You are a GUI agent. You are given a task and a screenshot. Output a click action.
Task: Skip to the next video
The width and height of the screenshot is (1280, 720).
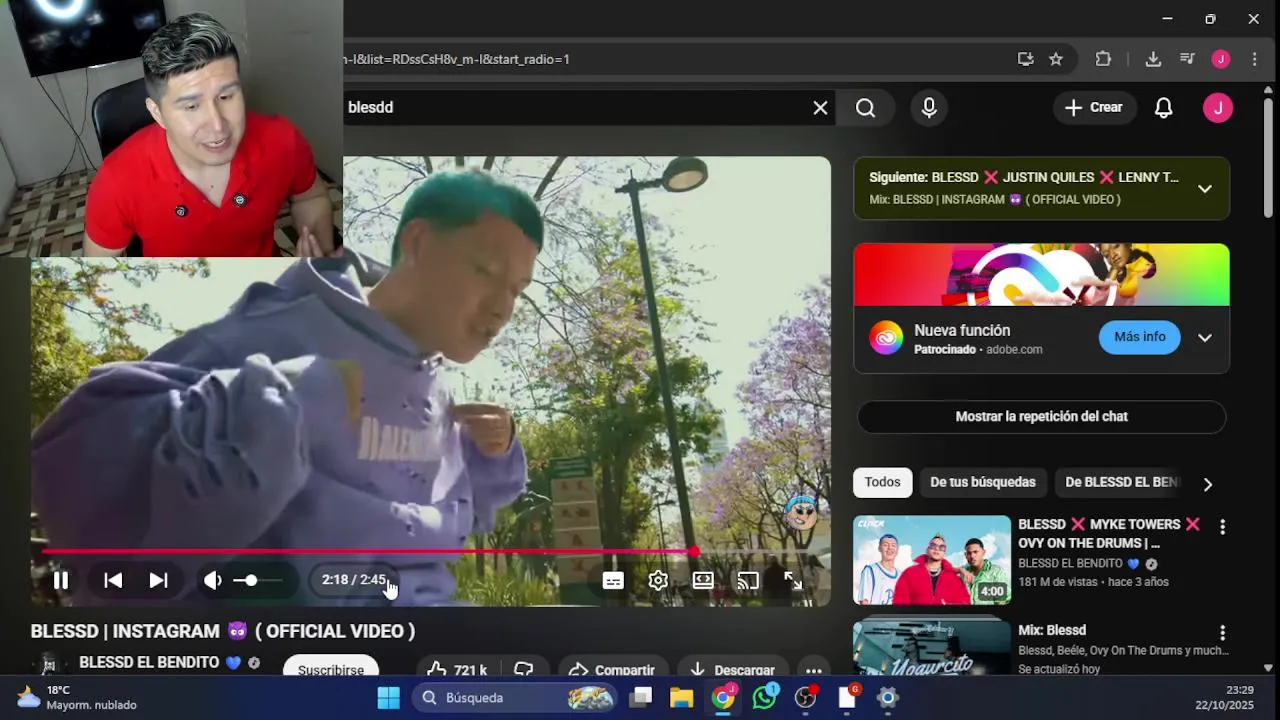point(158,580)
